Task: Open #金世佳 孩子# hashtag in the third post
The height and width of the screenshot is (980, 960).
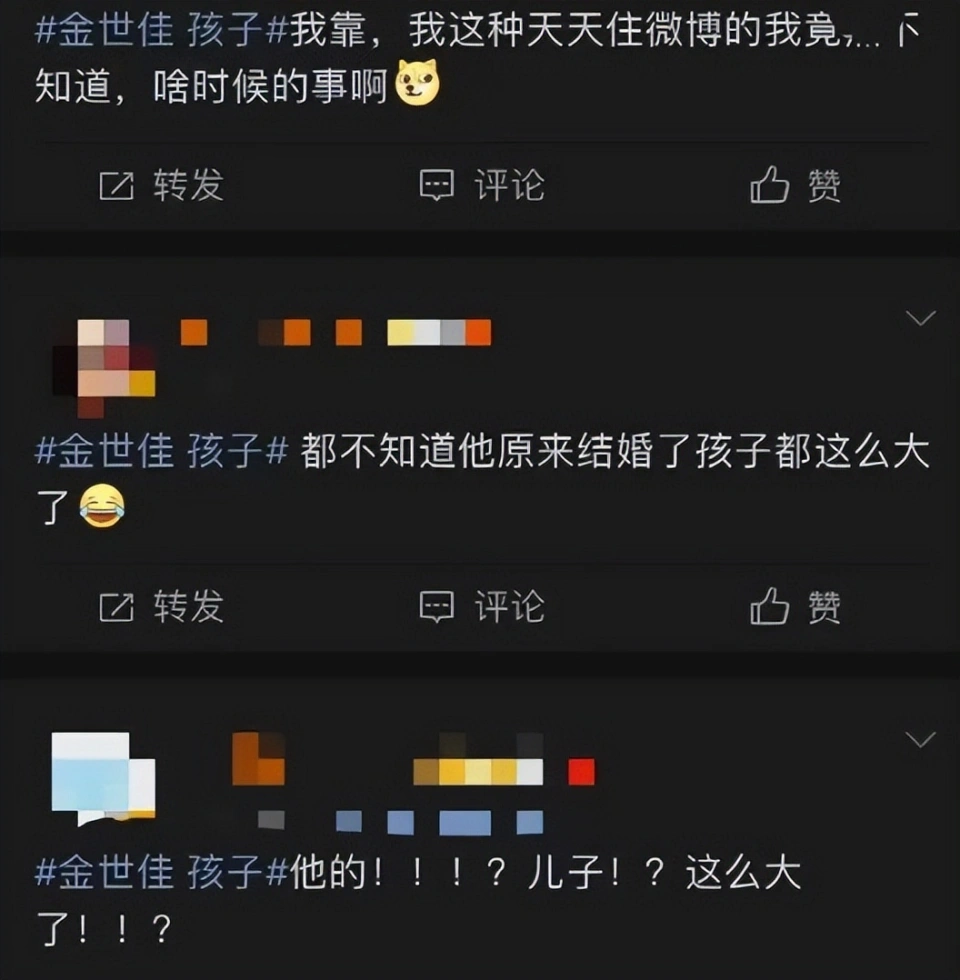Action: 161,872
